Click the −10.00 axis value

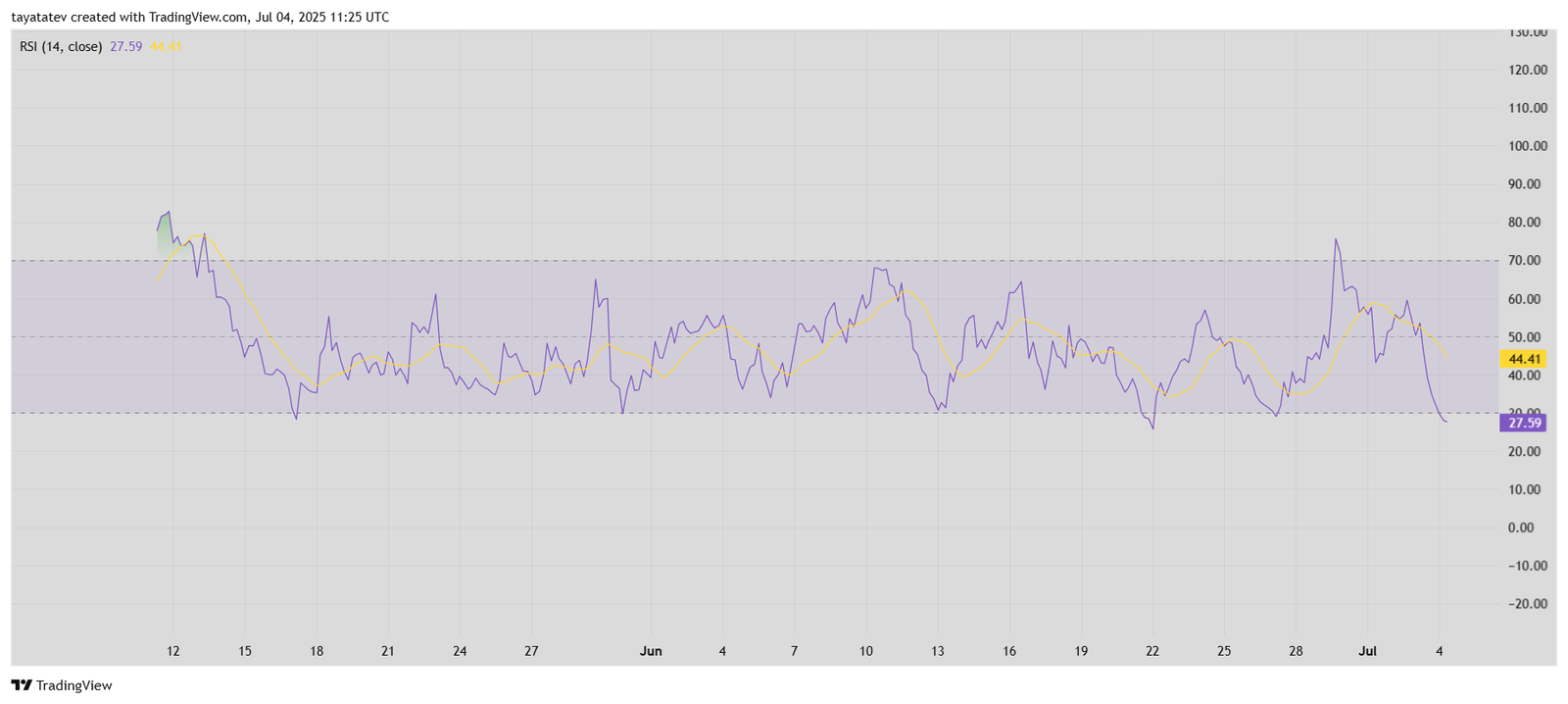pyautogui.click(x=1528, y=566)
